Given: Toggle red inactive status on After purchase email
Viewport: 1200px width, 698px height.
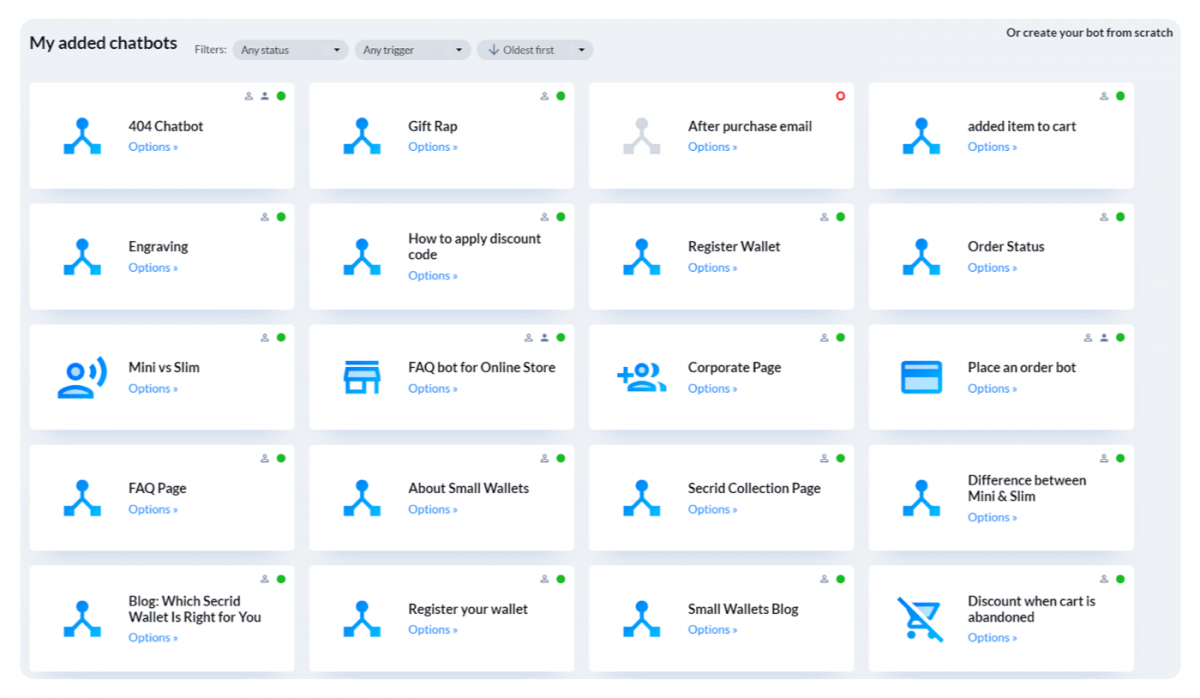Looking at the screenshot, I should point(840,96).
